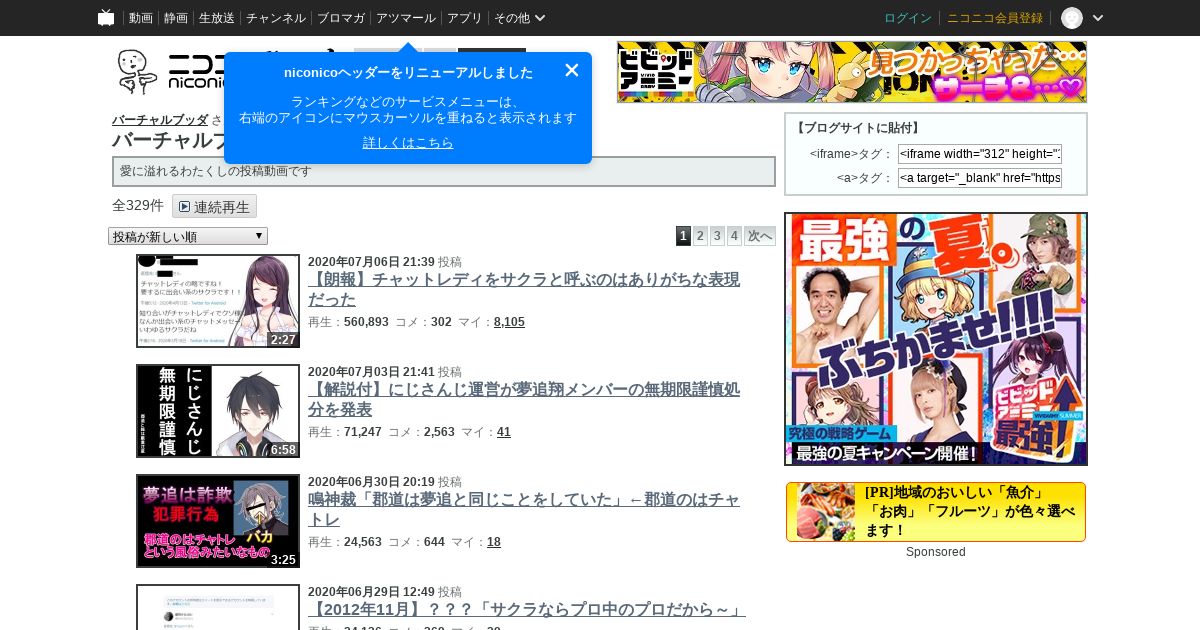Click the user avatar icon in the header

pos(1072,18)
